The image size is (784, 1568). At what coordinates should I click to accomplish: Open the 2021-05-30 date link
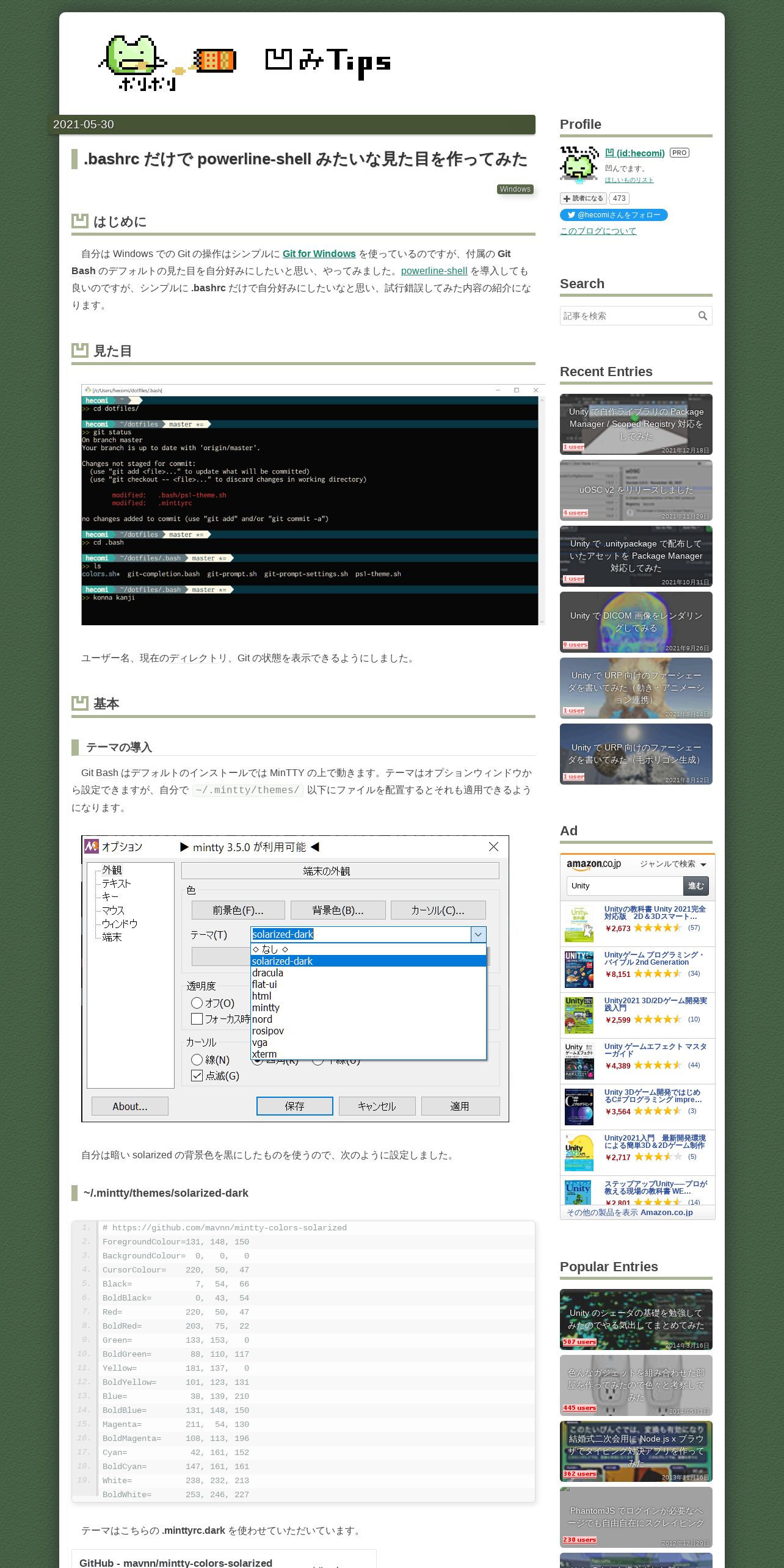point(83,125)
